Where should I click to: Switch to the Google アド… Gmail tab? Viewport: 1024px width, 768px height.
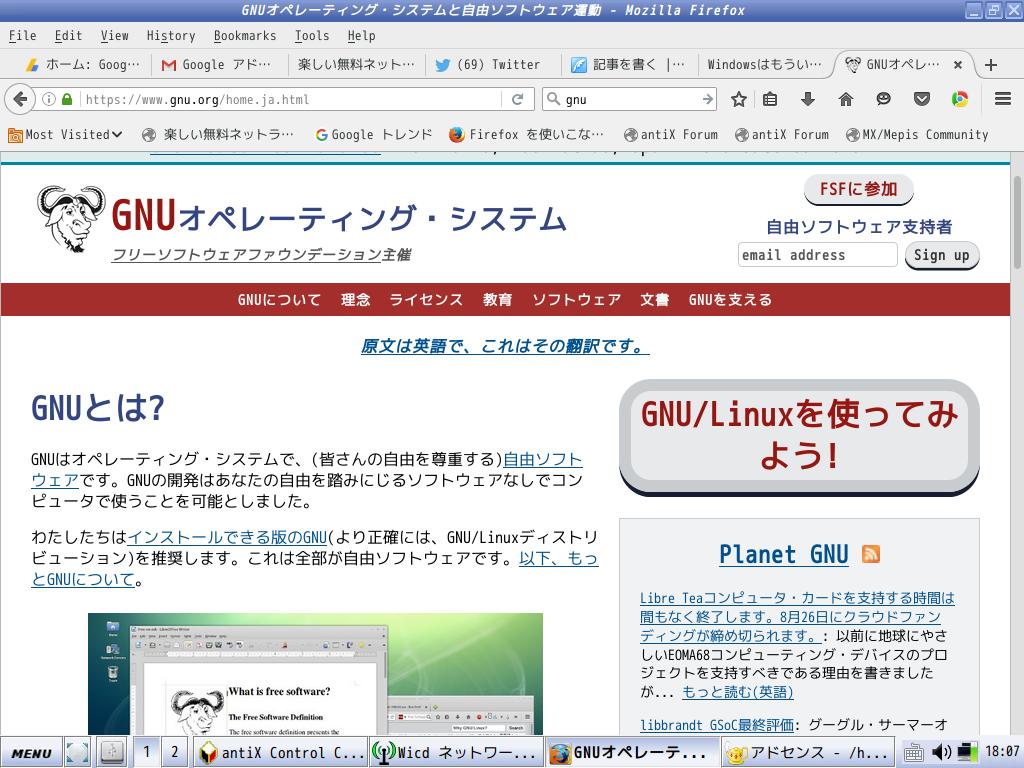point(219,65)
